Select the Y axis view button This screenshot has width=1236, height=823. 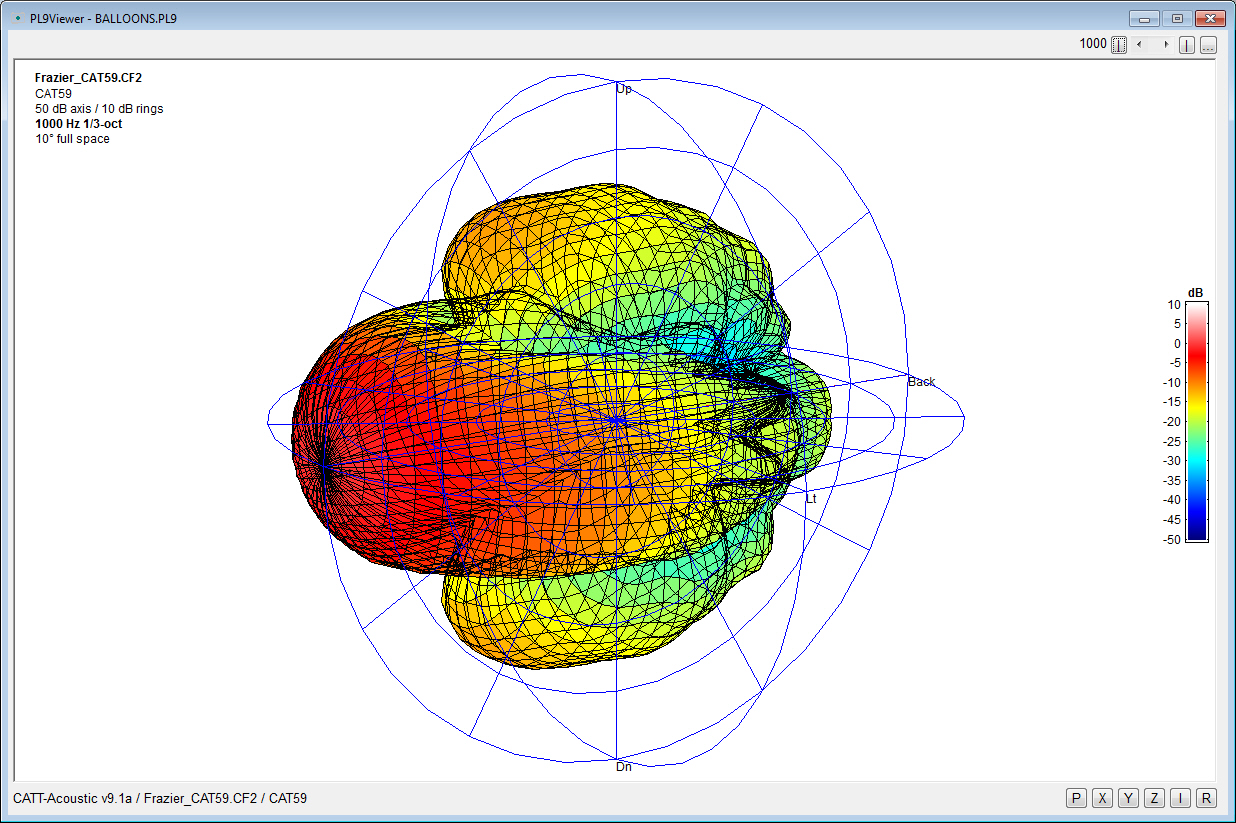(1128, 797)
